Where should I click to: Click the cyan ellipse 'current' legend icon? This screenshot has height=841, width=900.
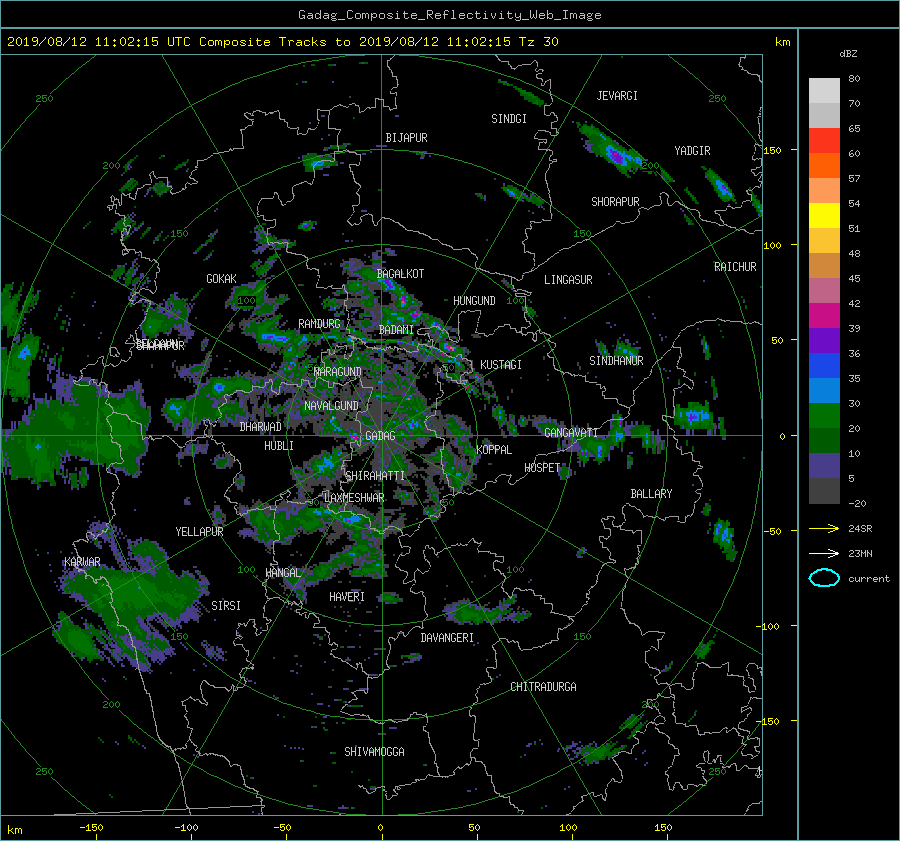coord(824,578)
